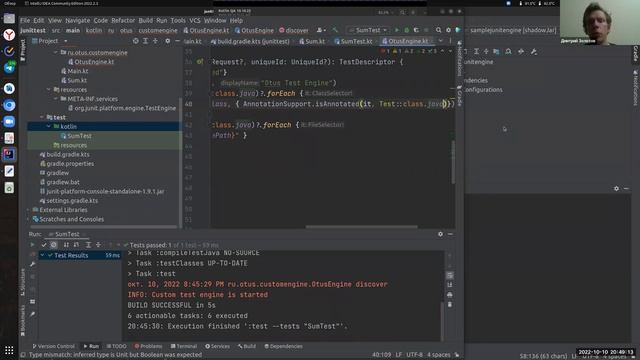Viewport: 640px width, 360px height.
Task: Open Run panel settings gear
Action: pos(440,234)
